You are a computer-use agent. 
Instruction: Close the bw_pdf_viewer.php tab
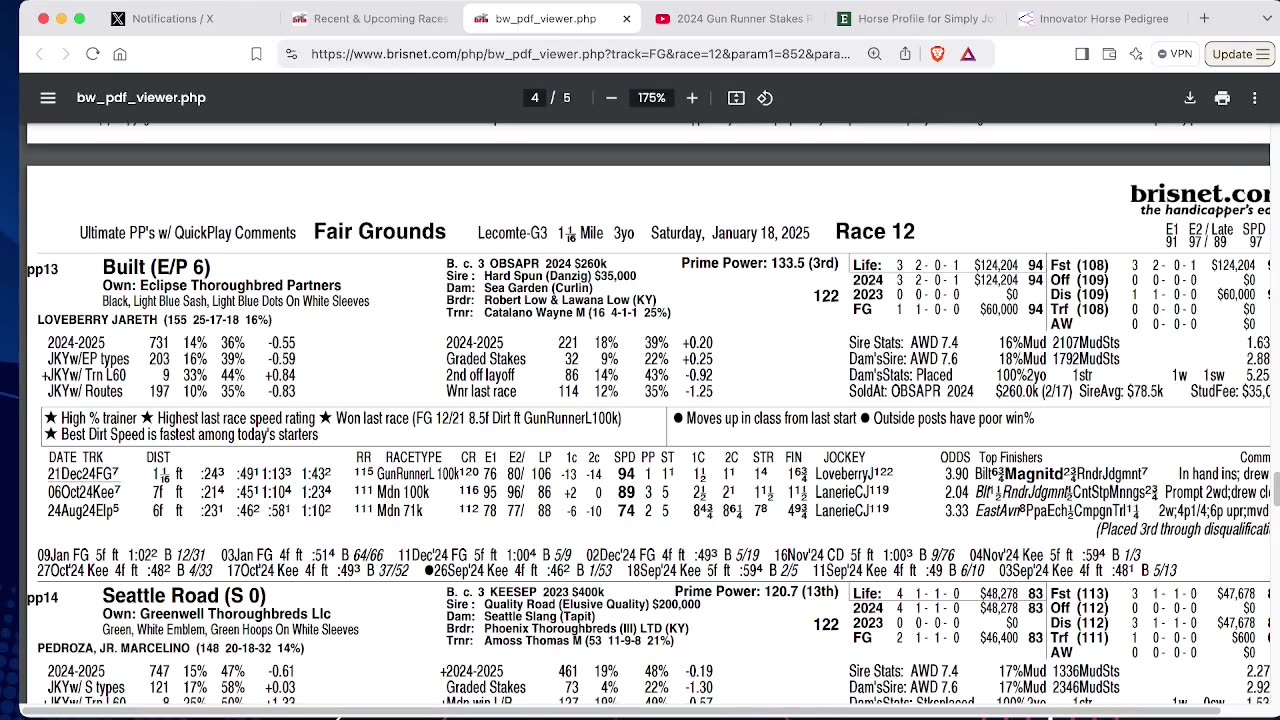627,18
